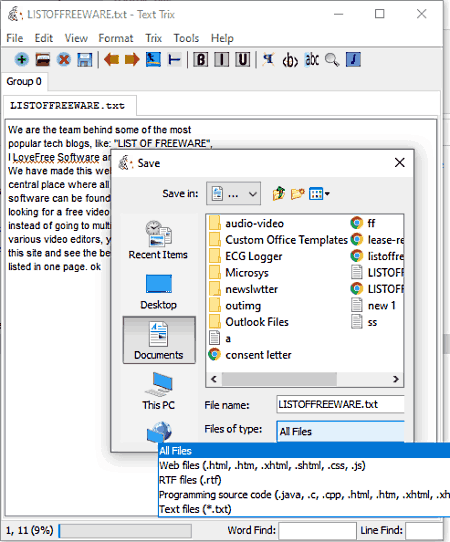450x542 pixels.
Task: Select the ss file
Action: coord(364,322)
